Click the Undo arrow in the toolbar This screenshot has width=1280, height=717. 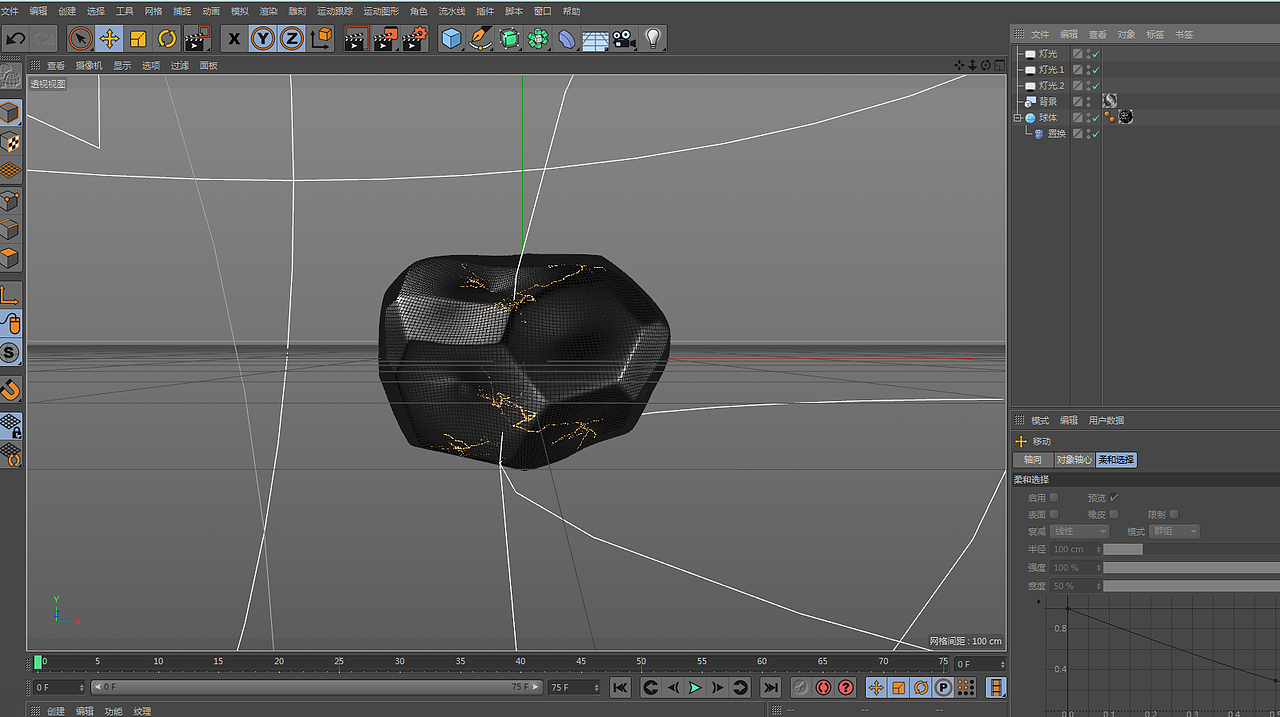[15, 39]
